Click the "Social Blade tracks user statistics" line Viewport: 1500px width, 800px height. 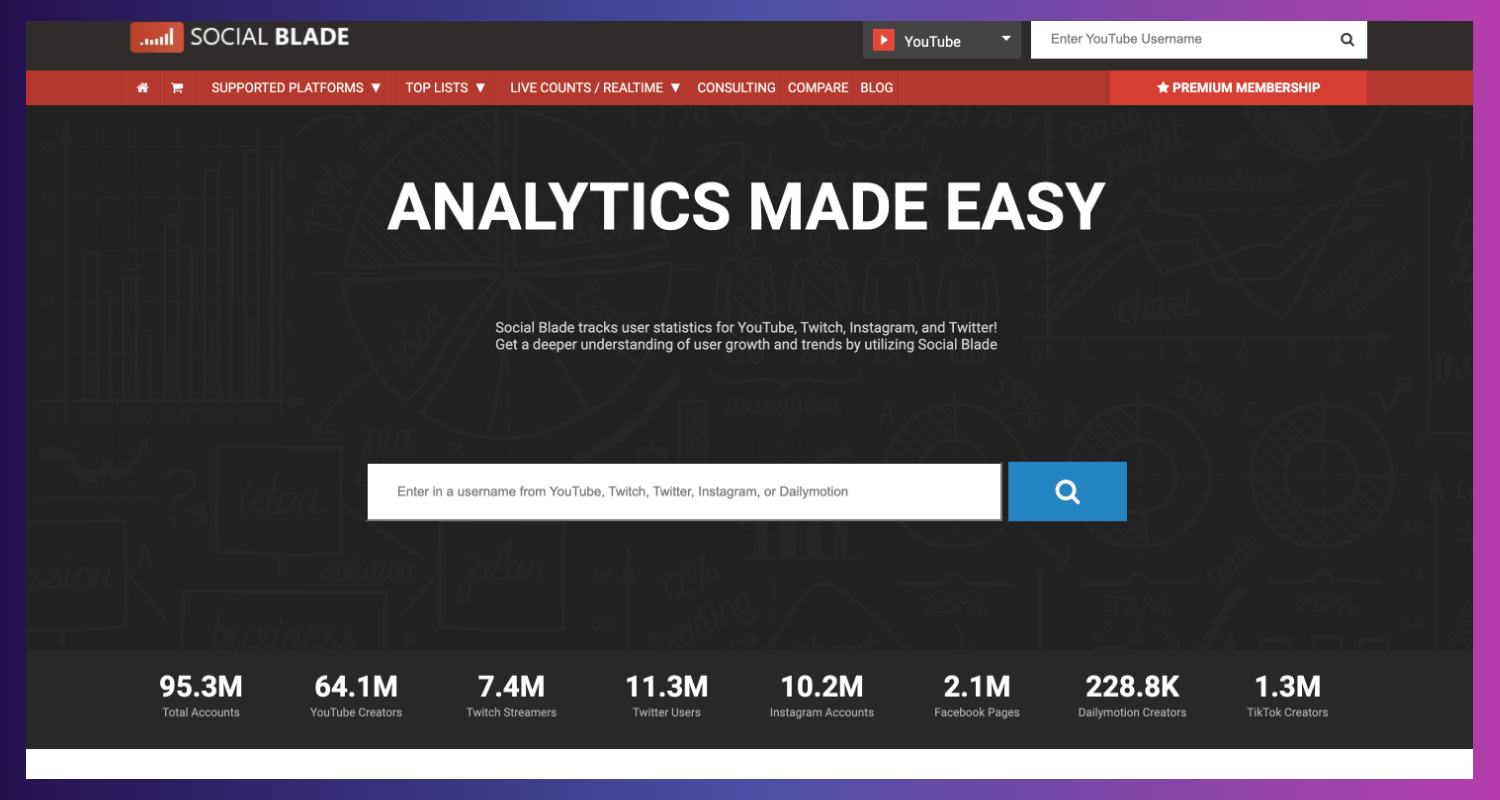tap(746, 328)
